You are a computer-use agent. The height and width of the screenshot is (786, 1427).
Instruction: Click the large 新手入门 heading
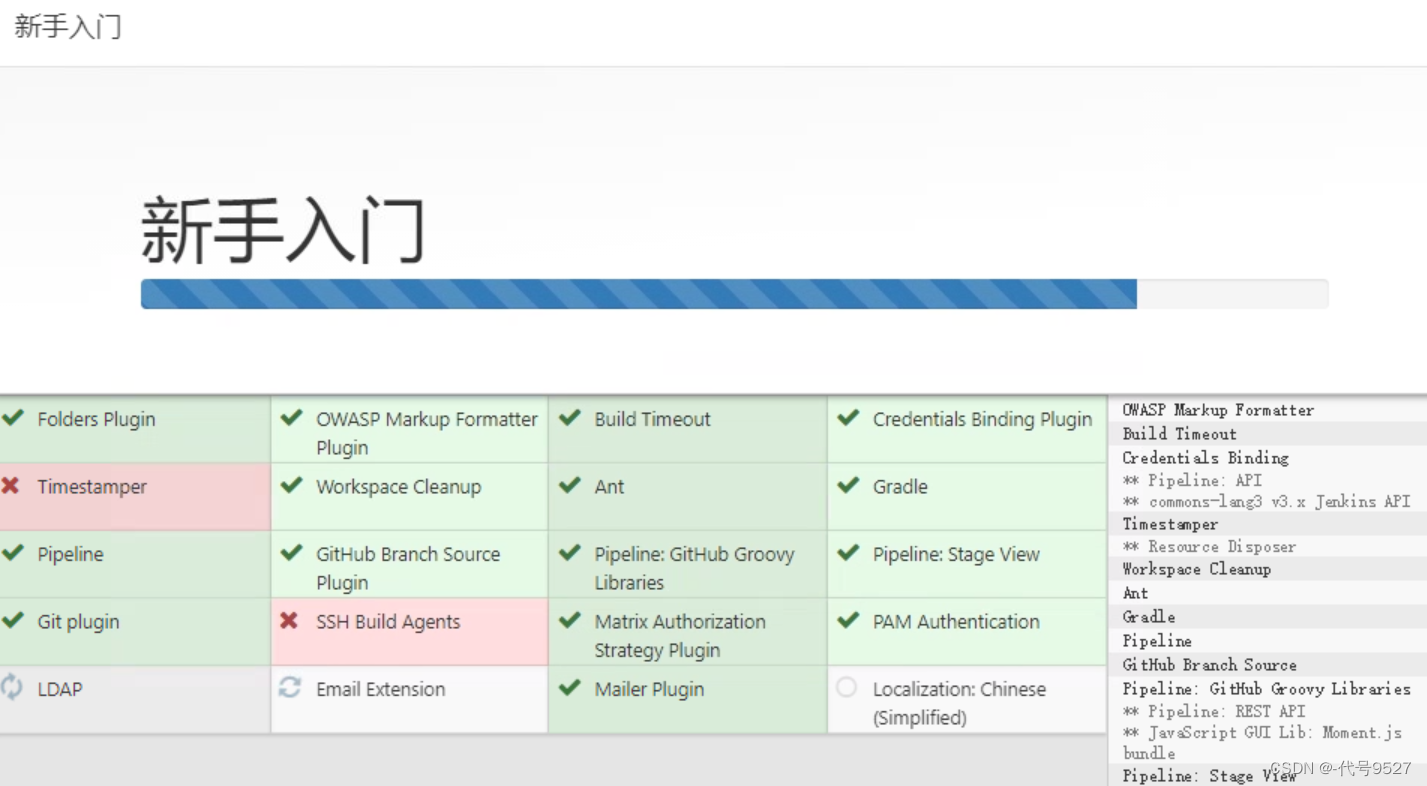click(x=283, y=231)
